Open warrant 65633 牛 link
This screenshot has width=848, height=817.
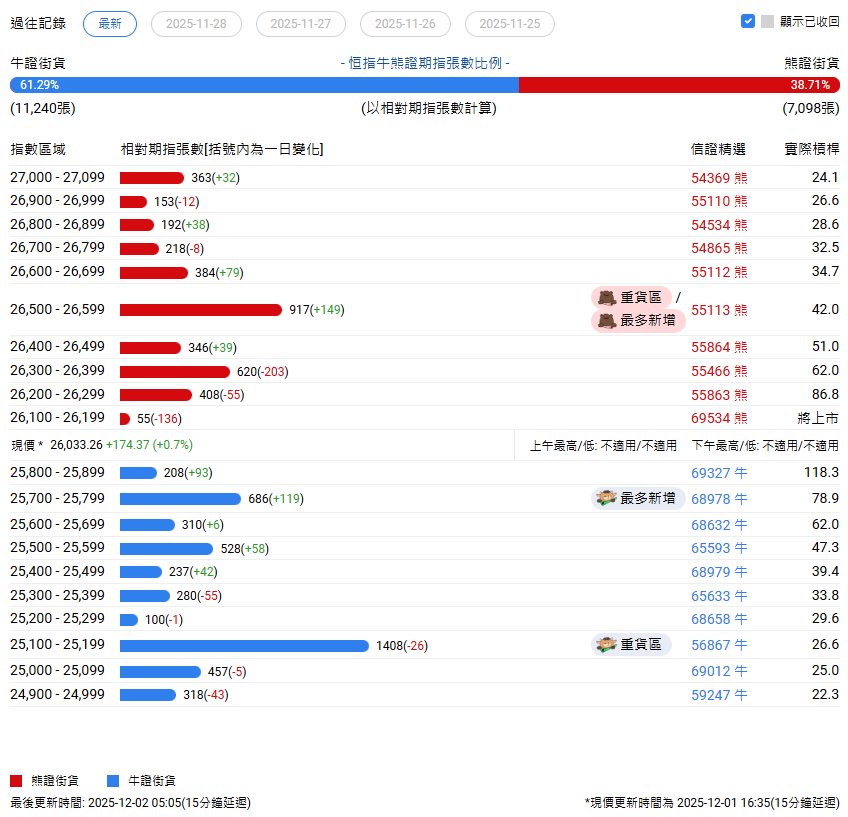[719, 596]
